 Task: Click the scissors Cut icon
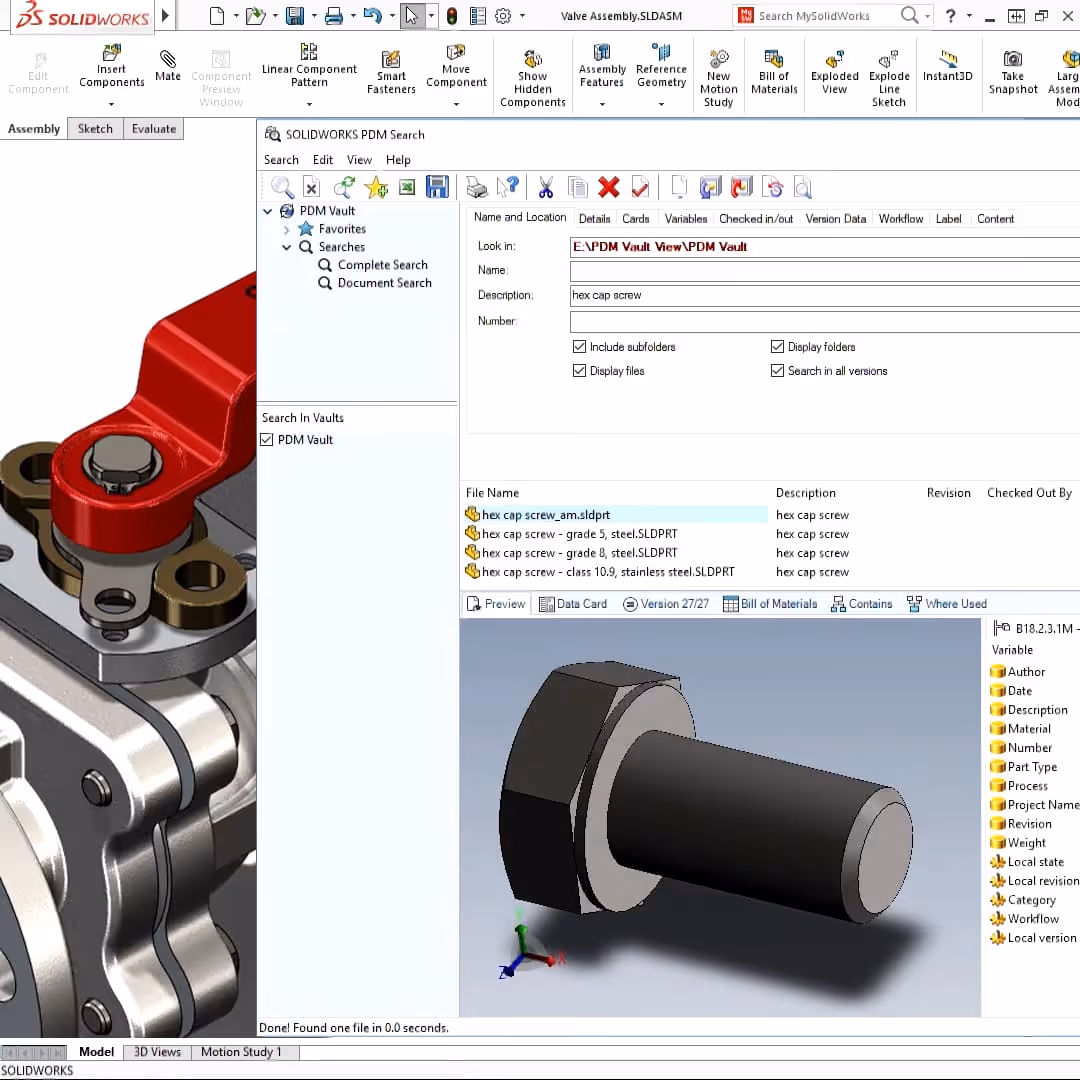[x=546, y=187]
